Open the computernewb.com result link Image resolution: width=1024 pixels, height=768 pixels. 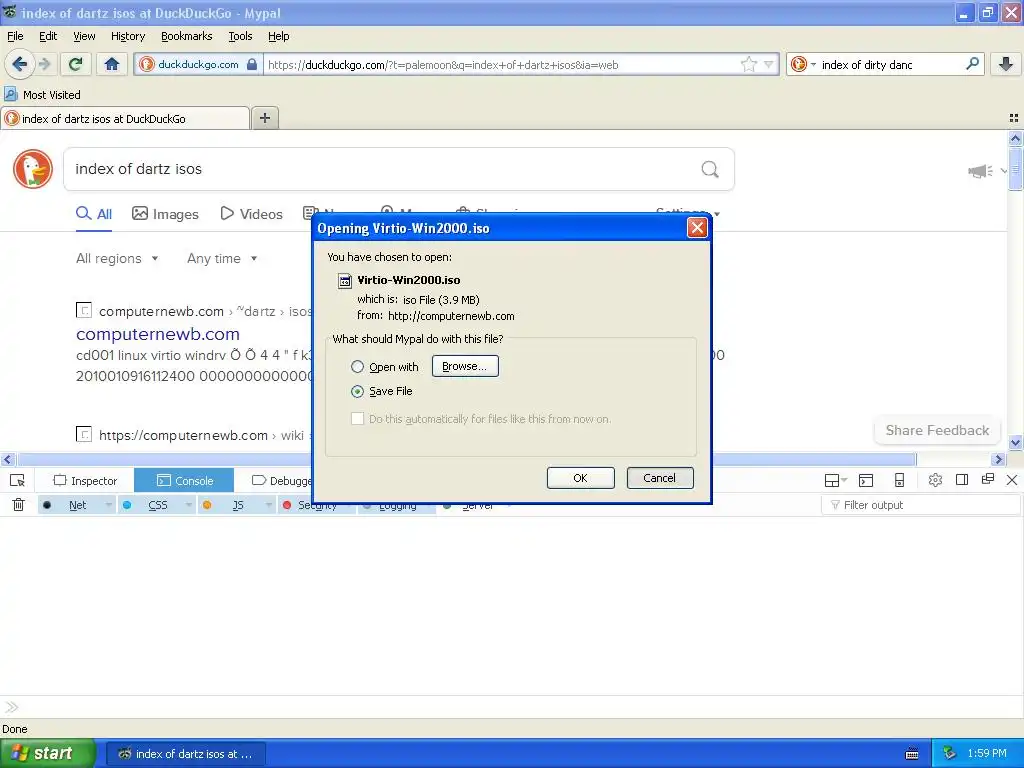(158, 334)
